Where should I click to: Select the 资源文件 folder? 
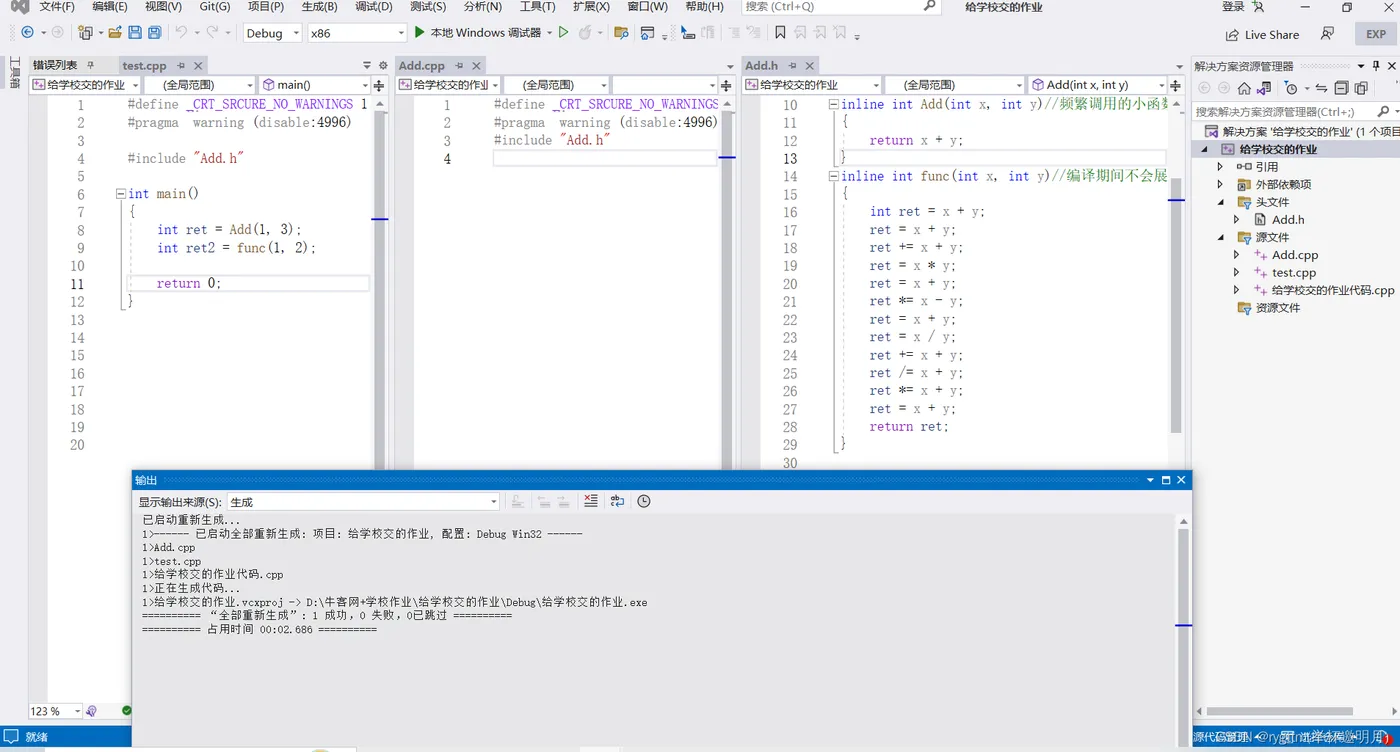point(1277,308)
